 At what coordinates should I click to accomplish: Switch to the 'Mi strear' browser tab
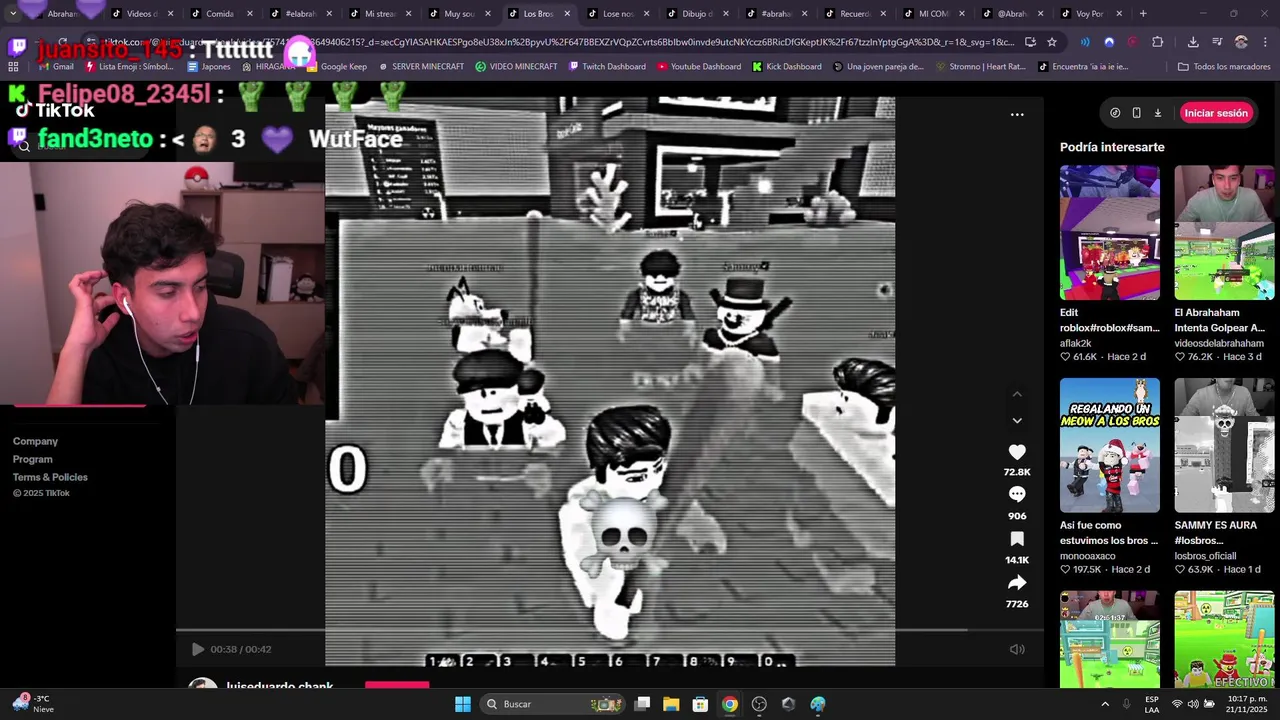pos(379,14)
